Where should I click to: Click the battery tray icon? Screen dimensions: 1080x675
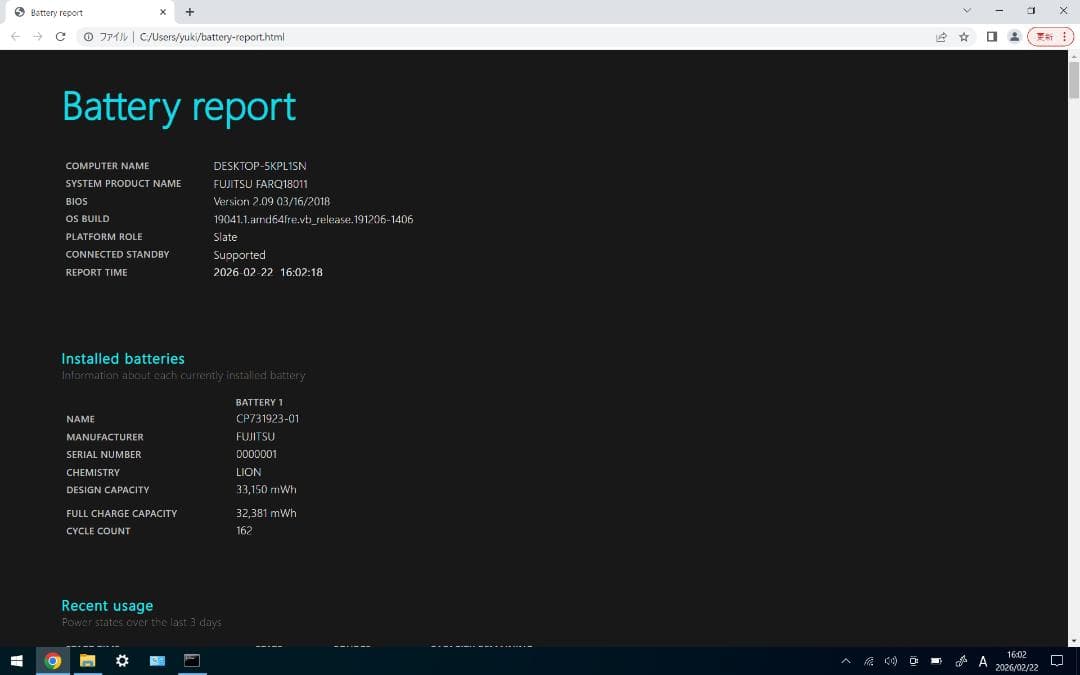pyautogui.click(x=936, y=661)
